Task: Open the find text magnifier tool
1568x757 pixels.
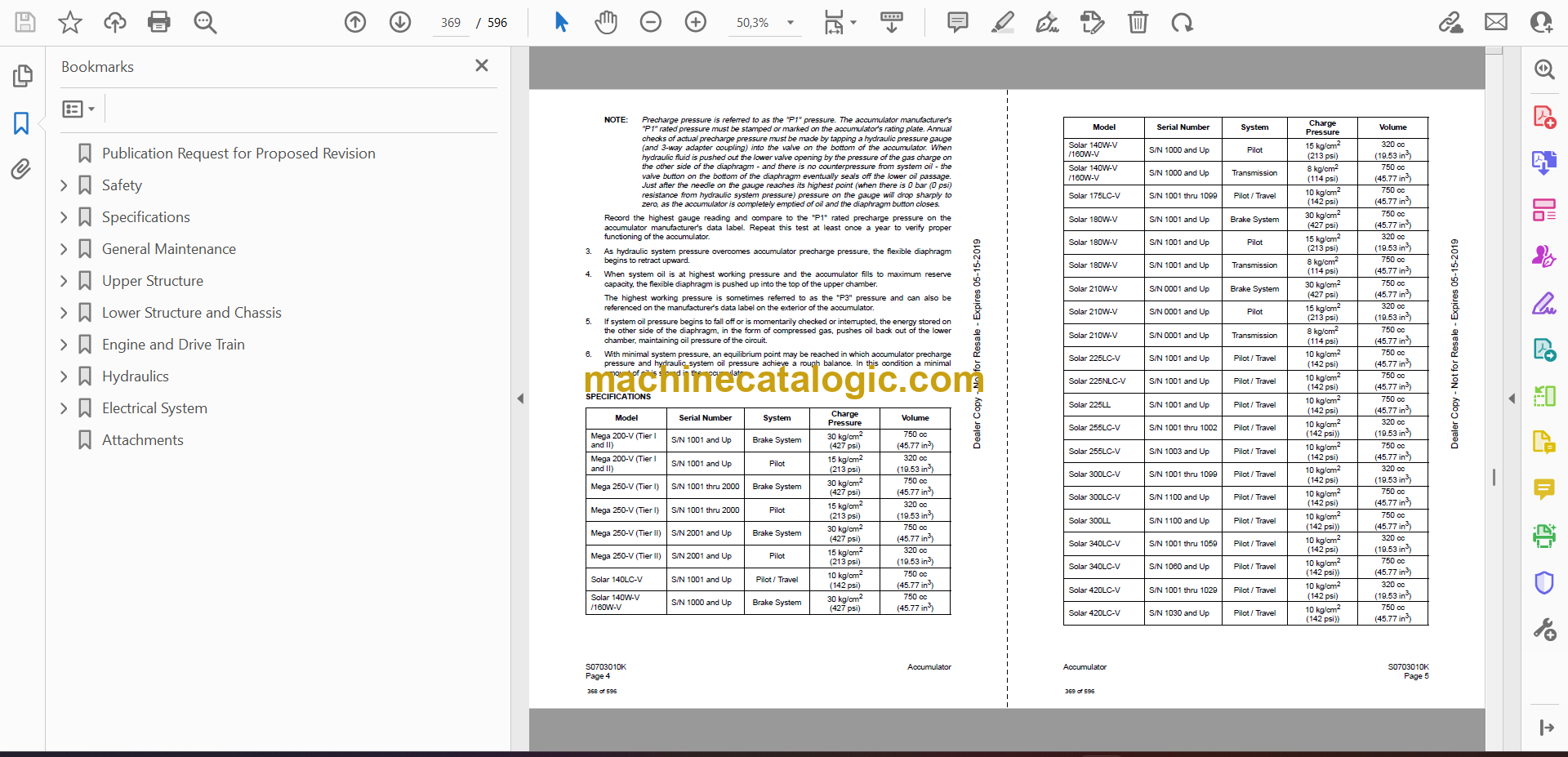Action: 205,22
